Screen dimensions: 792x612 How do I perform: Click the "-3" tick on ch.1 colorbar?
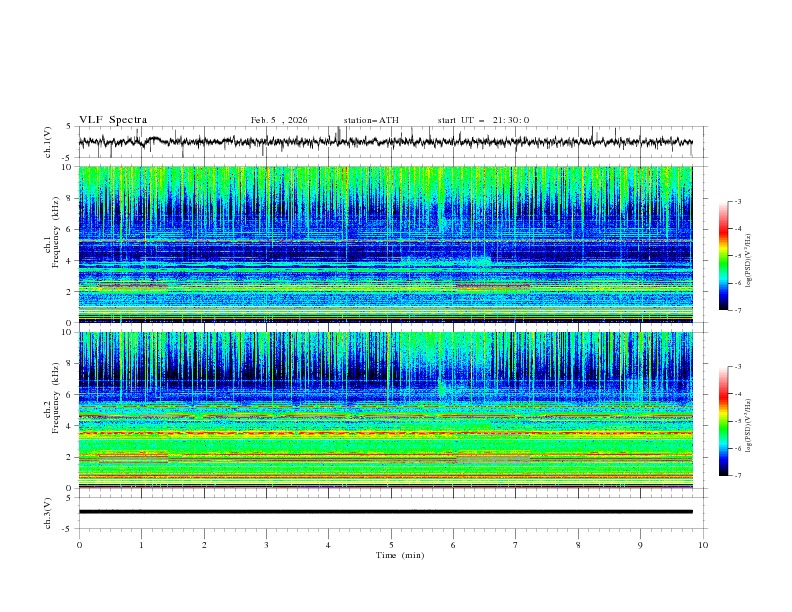737,201
